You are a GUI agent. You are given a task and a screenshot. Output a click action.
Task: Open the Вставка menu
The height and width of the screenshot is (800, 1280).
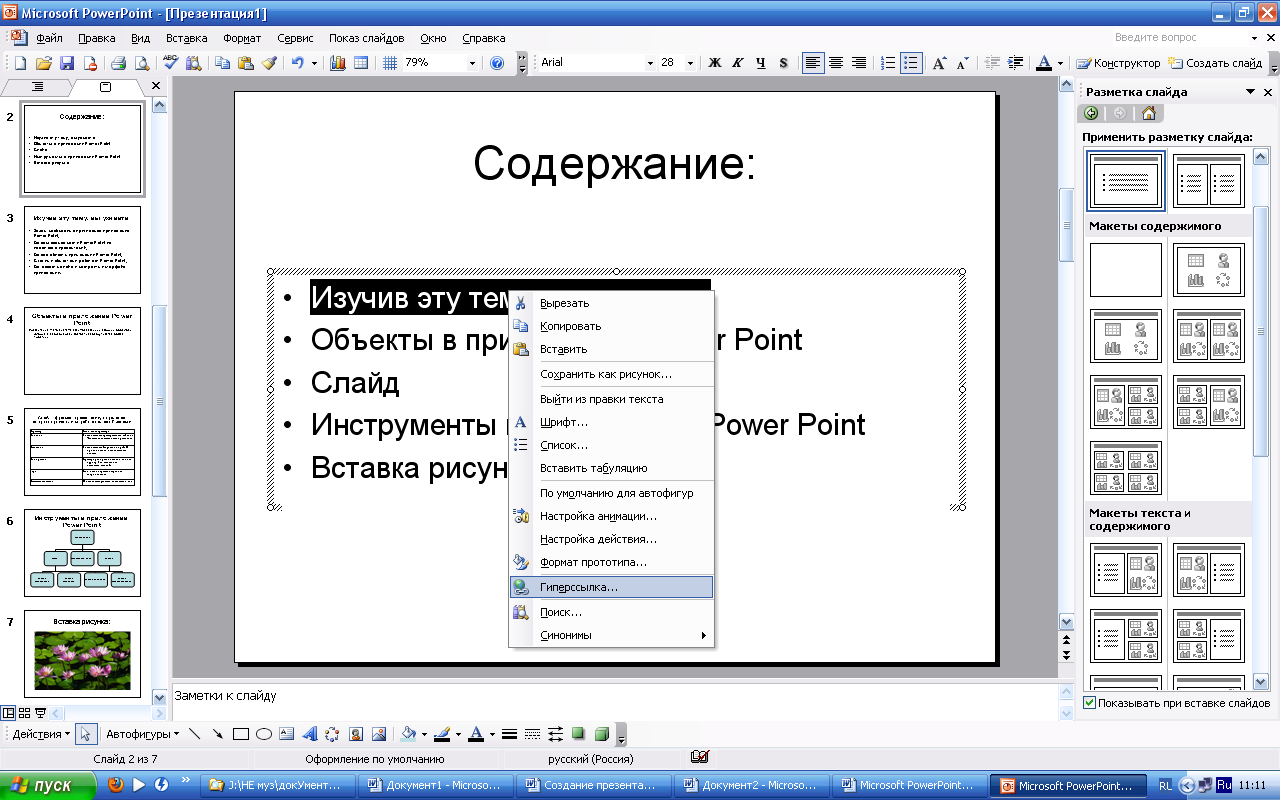[x=186, y=38]
